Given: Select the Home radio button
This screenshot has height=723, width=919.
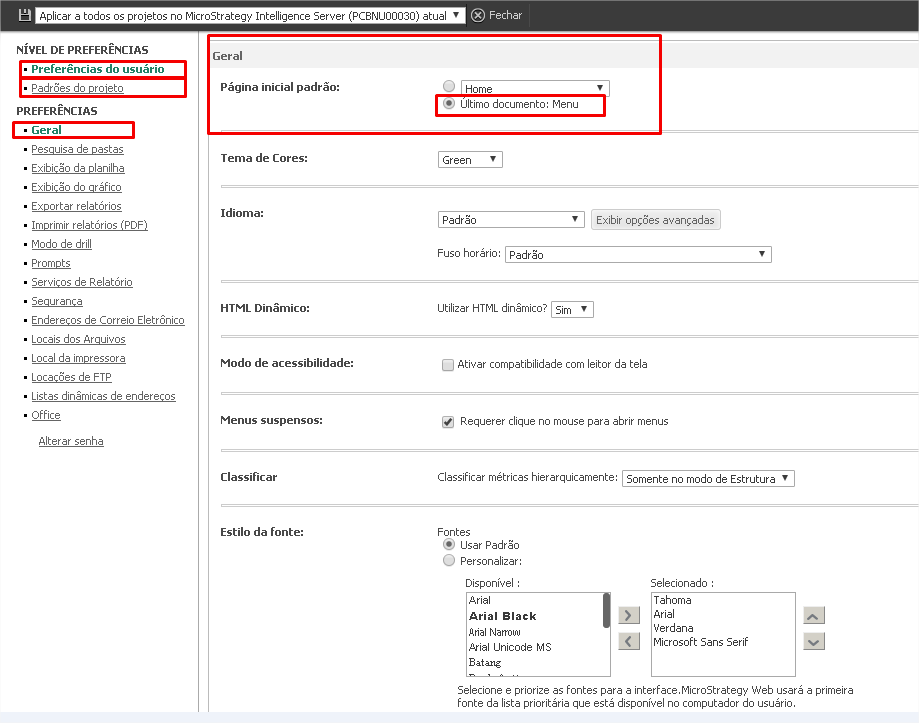Looking at the screenshot, I should pos(449,87).
